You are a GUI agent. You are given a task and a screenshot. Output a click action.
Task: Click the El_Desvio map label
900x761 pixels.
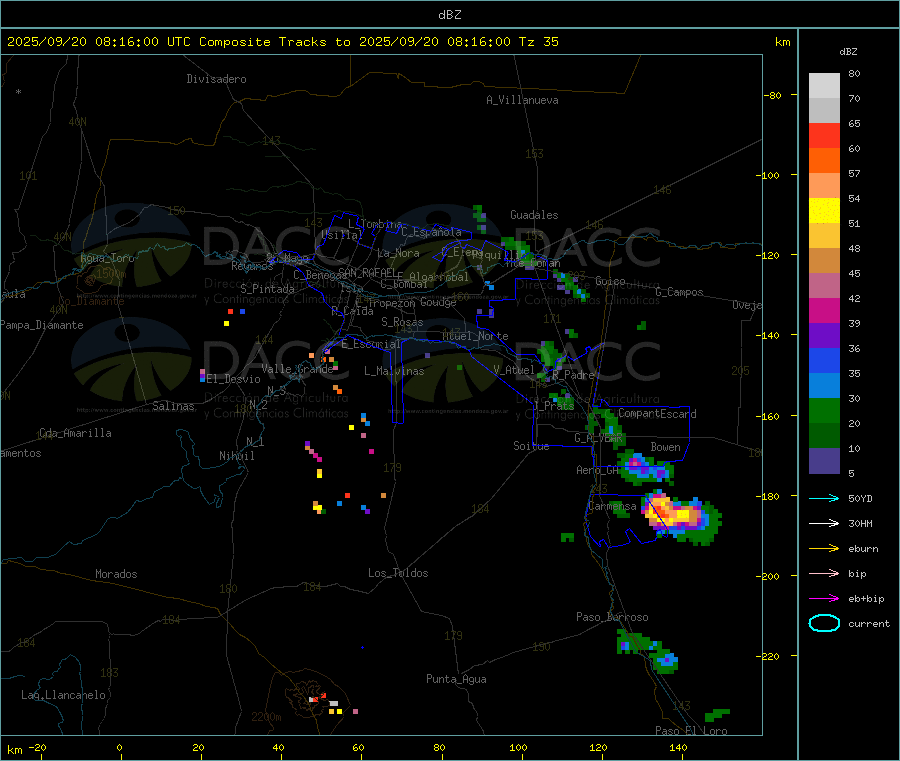(234, 379)
